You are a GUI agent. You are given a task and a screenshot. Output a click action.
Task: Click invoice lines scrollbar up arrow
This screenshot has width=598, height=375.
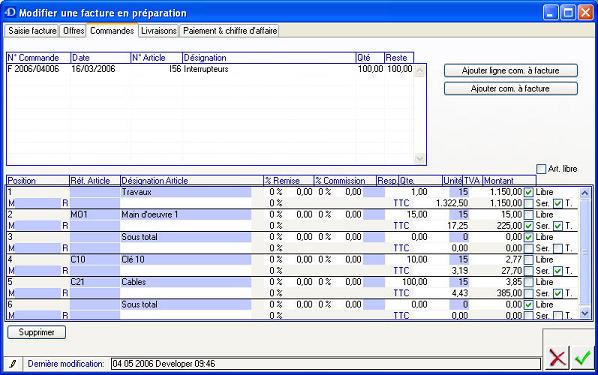[585, 193]
